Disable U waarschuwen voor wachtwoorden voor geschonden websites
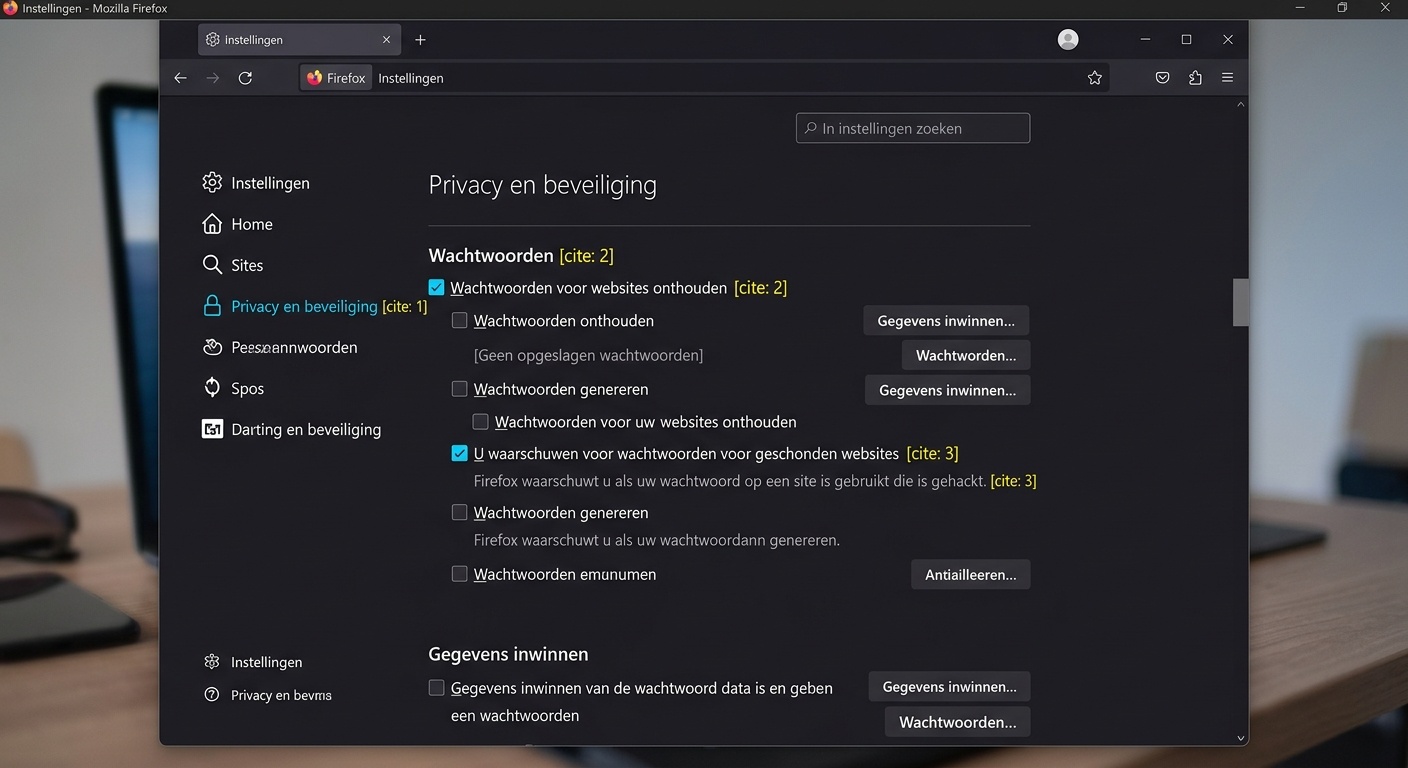The height and width of the screenshot is (768, 1408). click(460, 454)
